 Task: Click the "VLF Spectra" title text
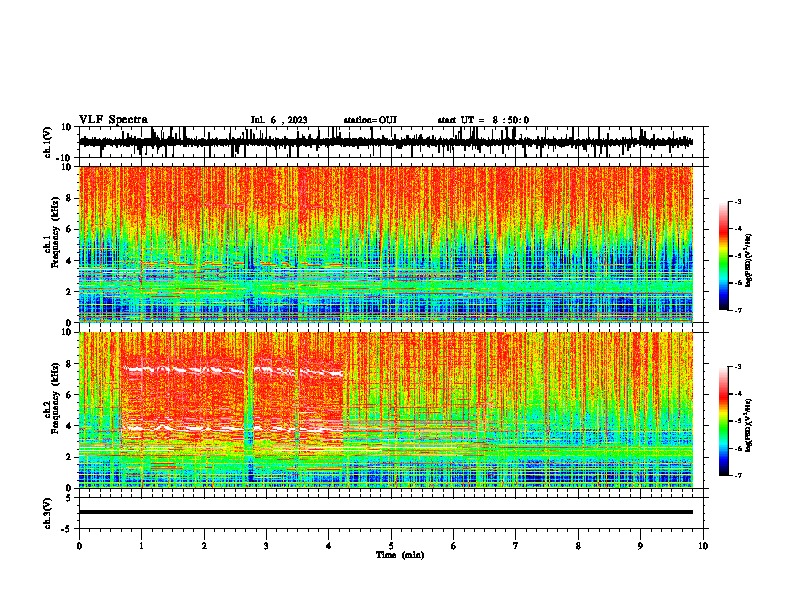click(113, 120)
